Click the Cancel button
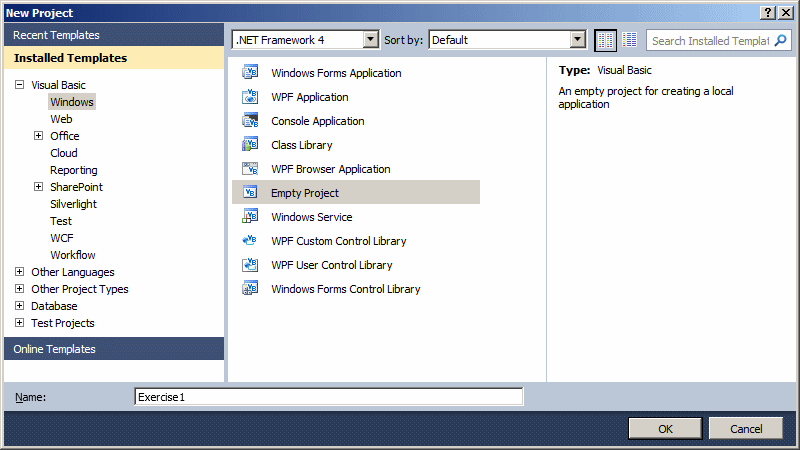 click(x=746, y=429)
